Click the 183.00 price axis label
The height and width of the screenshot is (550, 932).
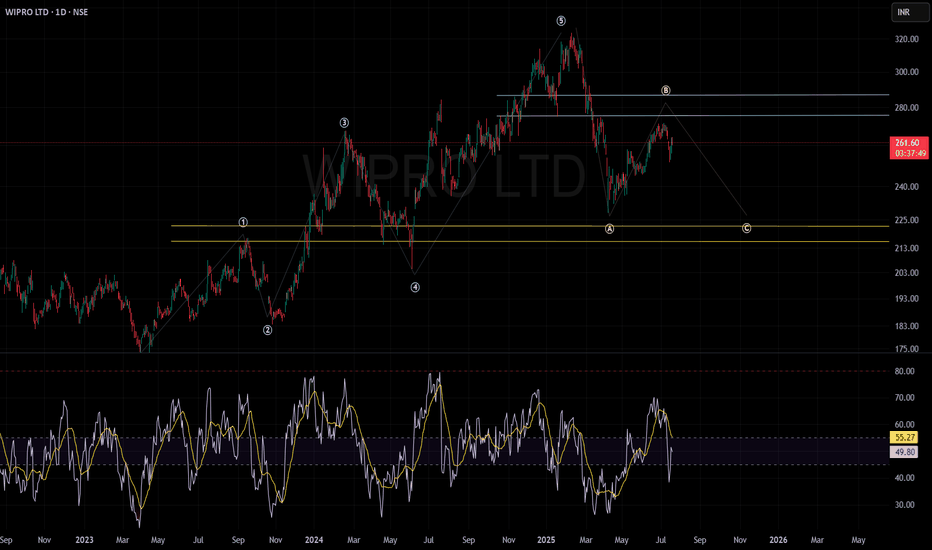click(x=906, y=326)
